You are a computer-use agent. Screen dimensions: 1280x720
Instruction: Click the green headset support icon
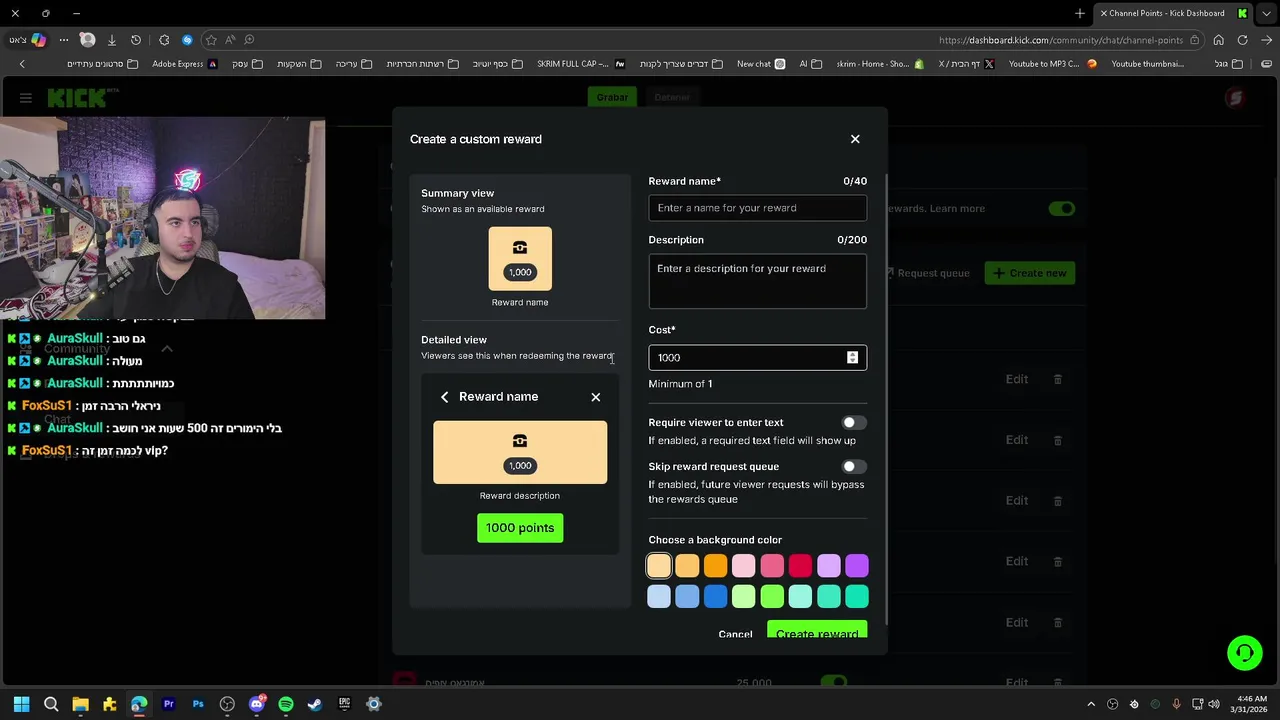(x=1245, y=653)
